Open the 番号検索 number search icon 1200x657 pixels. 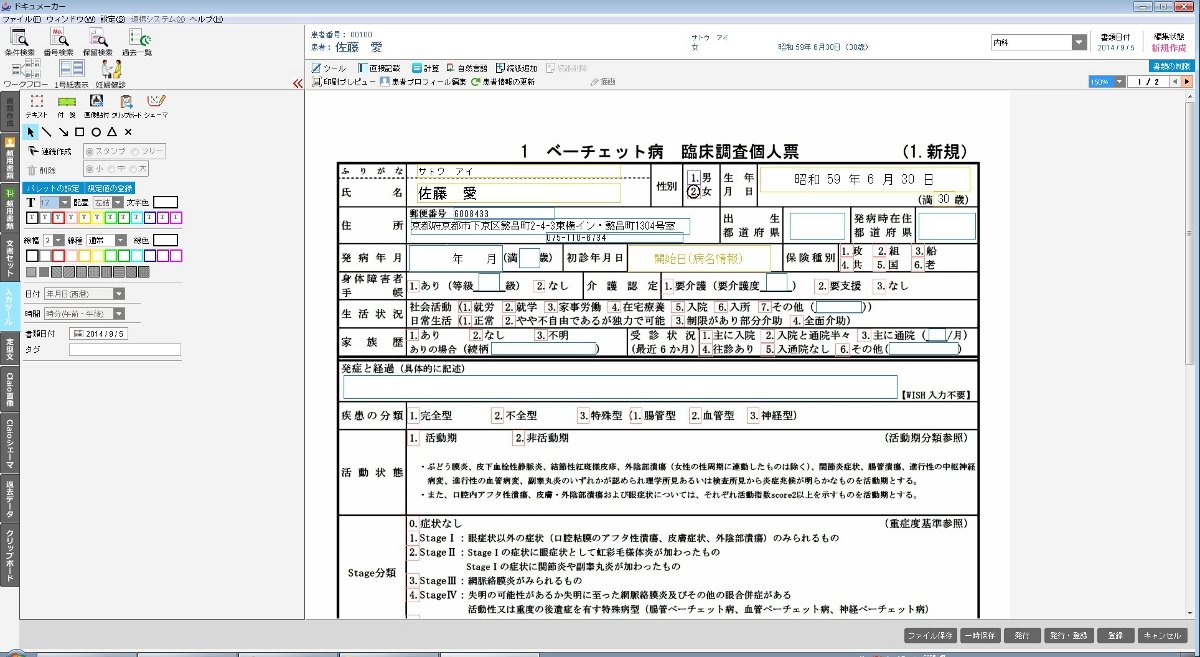click(x=58, y=40)
